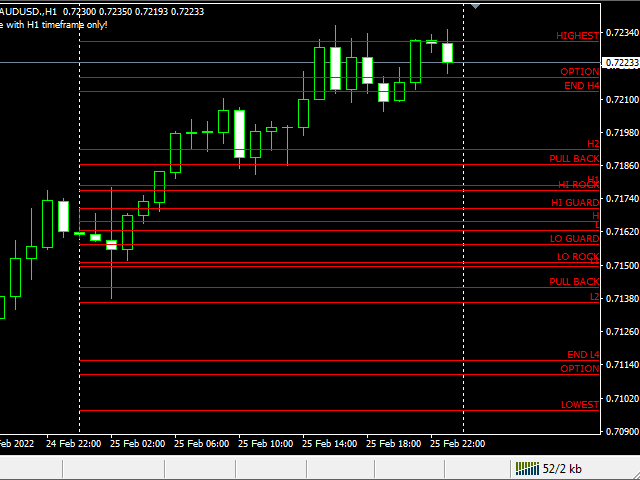This screenshot has height=480, width=640.
Task: Select the HIGHEST red level label
Action: [577, 36]
